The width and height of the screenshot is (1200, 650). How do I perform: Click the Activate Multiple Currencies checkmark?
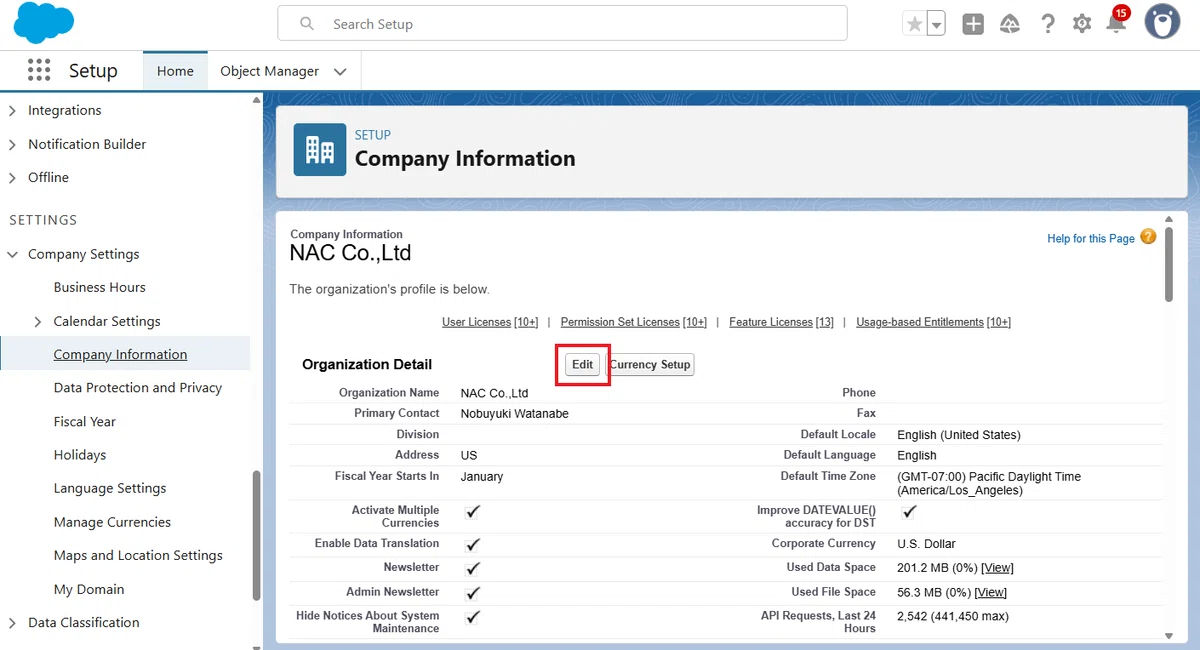point(473,511)
